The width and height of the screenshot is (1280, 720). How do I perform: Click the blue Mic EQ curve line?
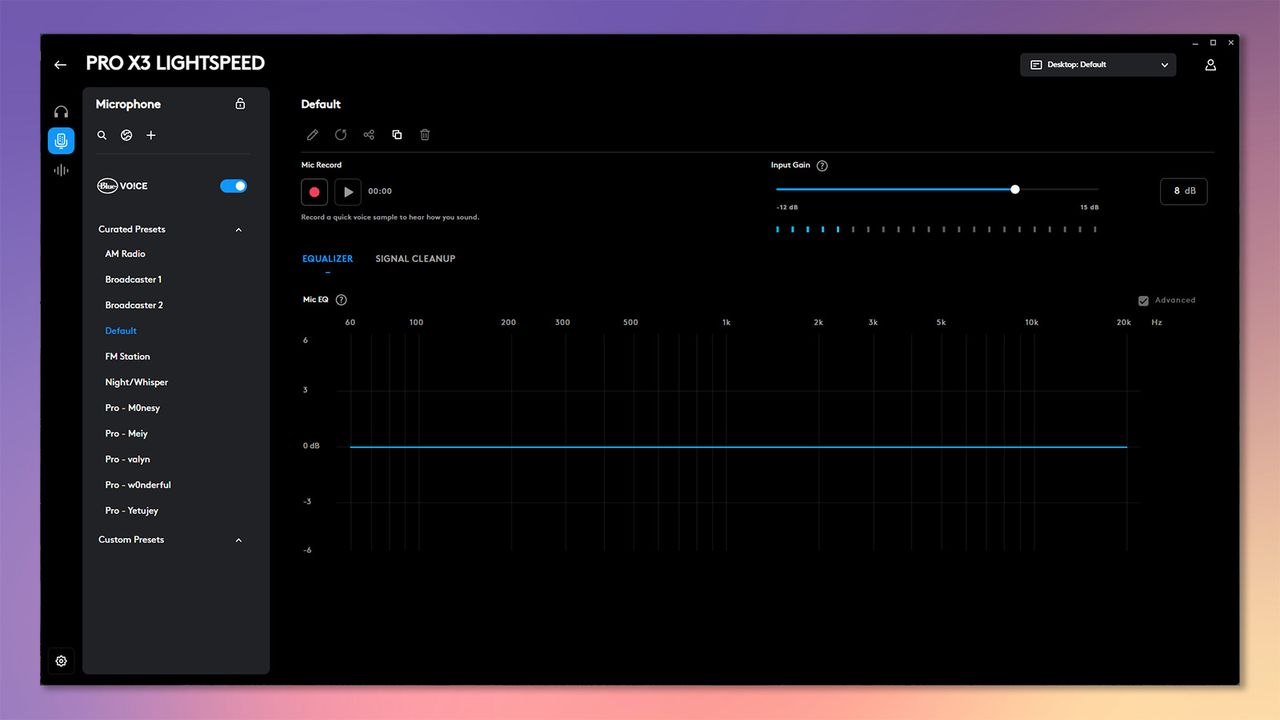click(x=738, y=447)
